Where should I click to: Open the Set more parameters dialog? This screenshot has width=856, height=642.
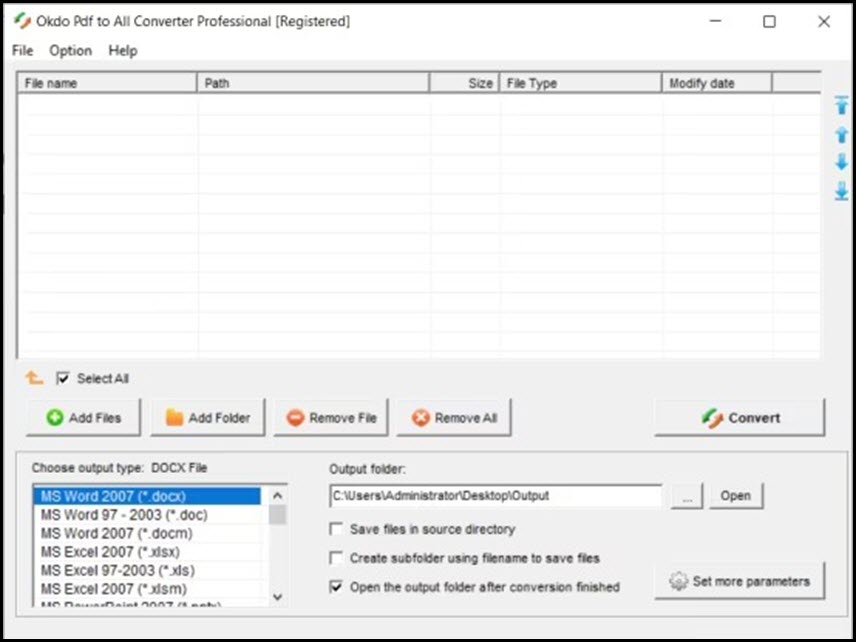(x=740, y=581)
